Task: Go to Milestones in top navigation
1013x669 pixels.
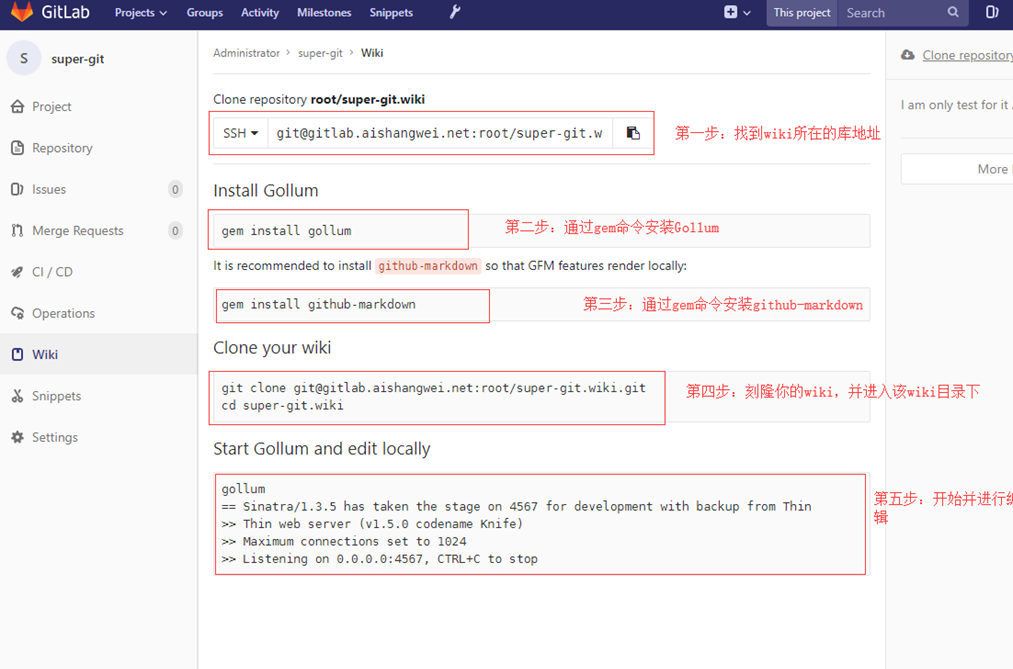Action: pos(324,12)
